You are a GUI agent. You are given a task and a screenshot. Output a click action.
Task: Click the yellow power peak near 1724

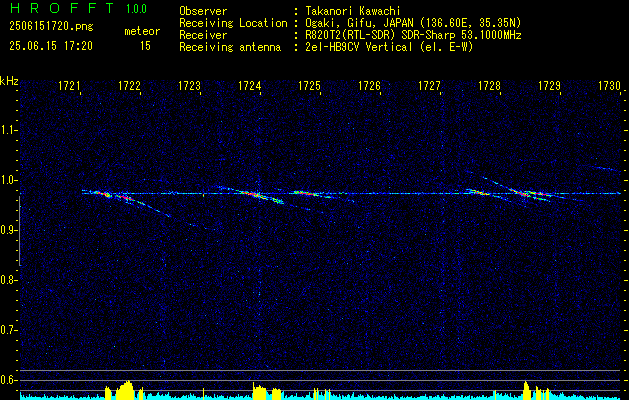click(x=260, y=392)
